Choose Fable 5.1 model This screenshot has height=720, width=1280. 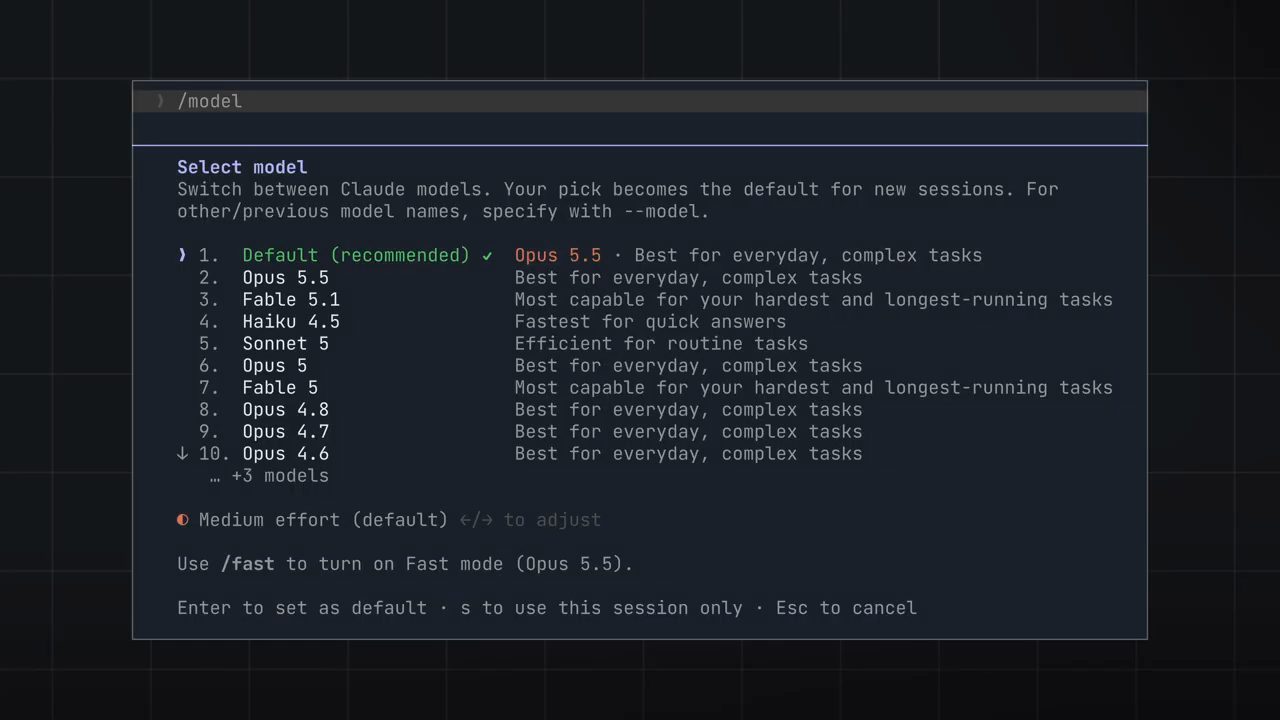tap(645, 299)
